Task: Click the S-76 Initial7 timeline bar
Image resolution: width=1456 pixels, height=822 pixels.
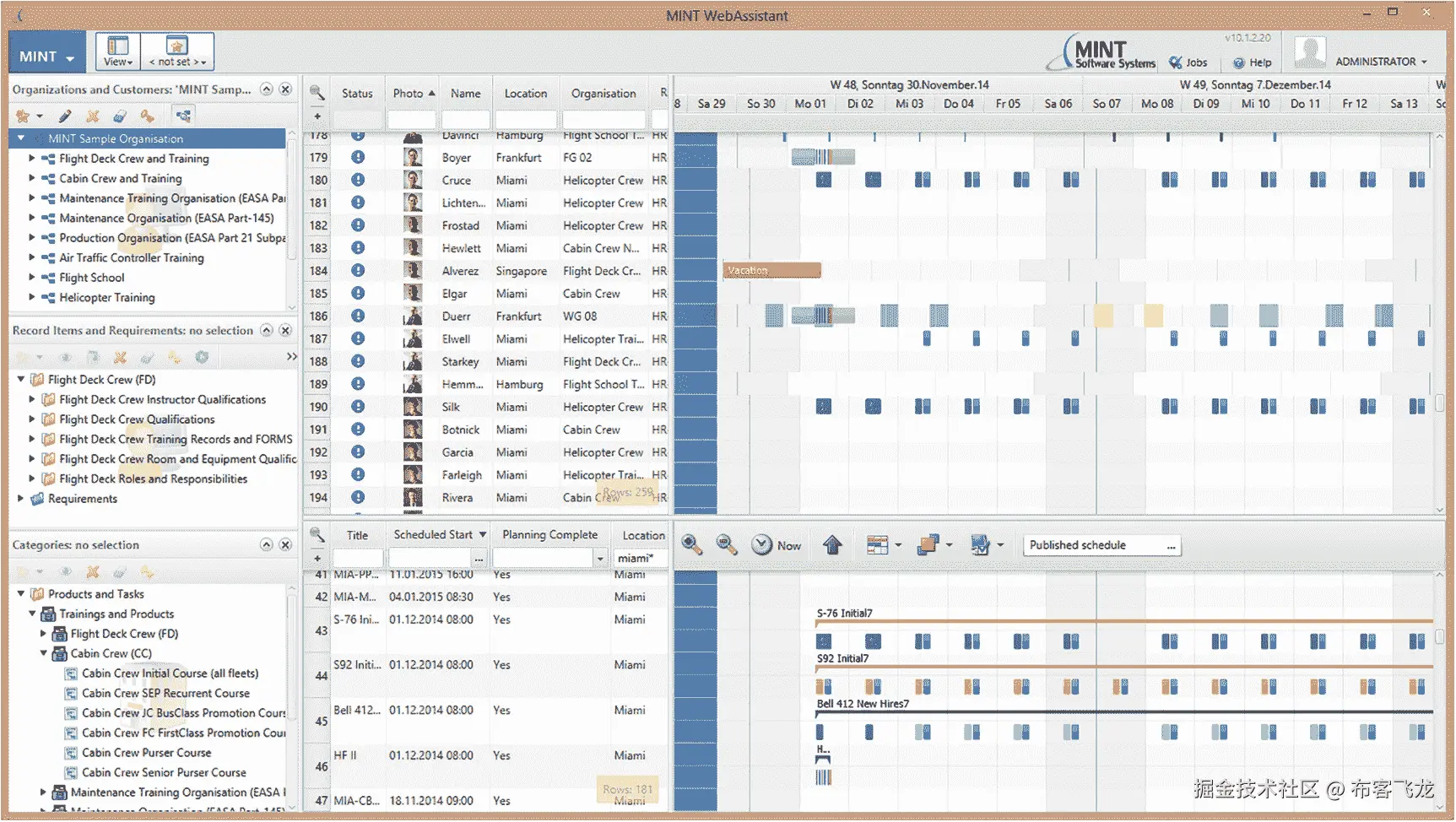Action: click(1123, 621)
